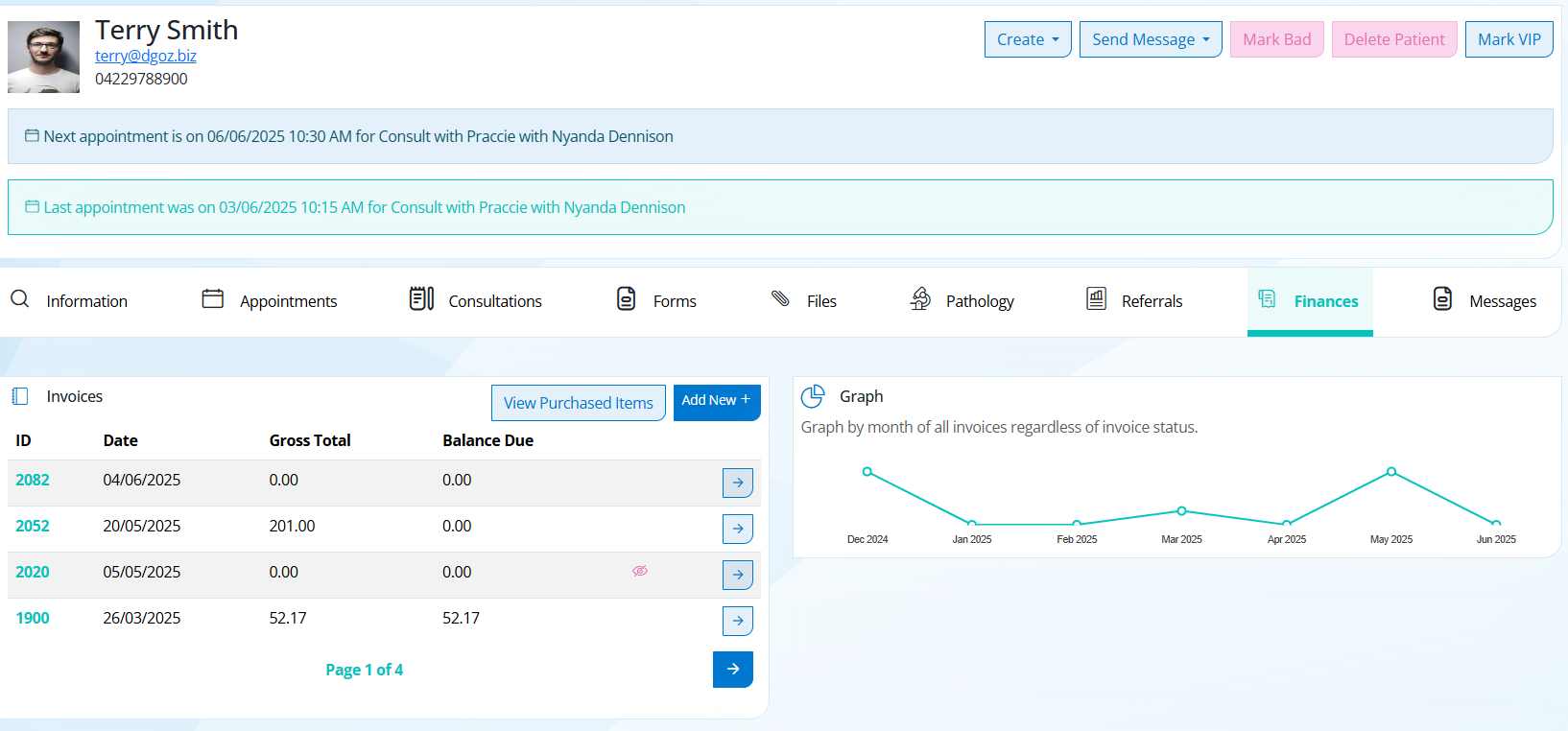
Task: Click calendar icon in next appointment banner
Action: pyautogui.click(x=32, y=136)
